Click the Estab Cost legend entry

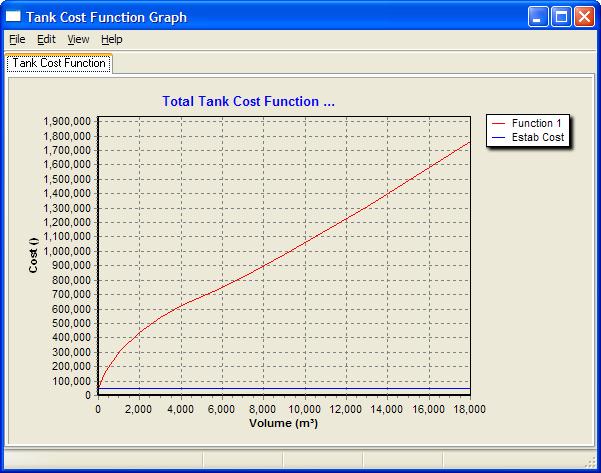528,137
